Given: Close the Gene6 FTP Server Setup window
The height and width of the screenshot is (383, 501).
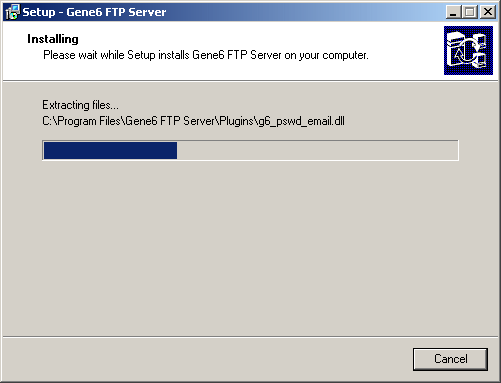Looking at the screenshot, I should coord(488,12).
